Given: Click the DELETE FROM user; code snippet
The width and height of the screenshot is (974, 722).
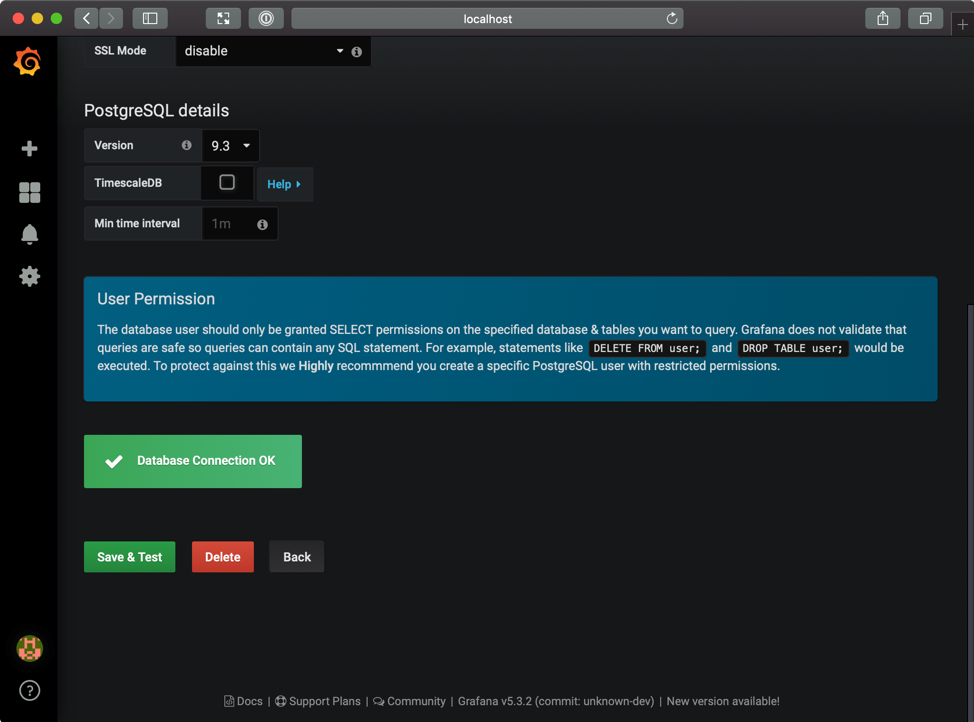Looking at the screenshot, I should pos(647,348).
